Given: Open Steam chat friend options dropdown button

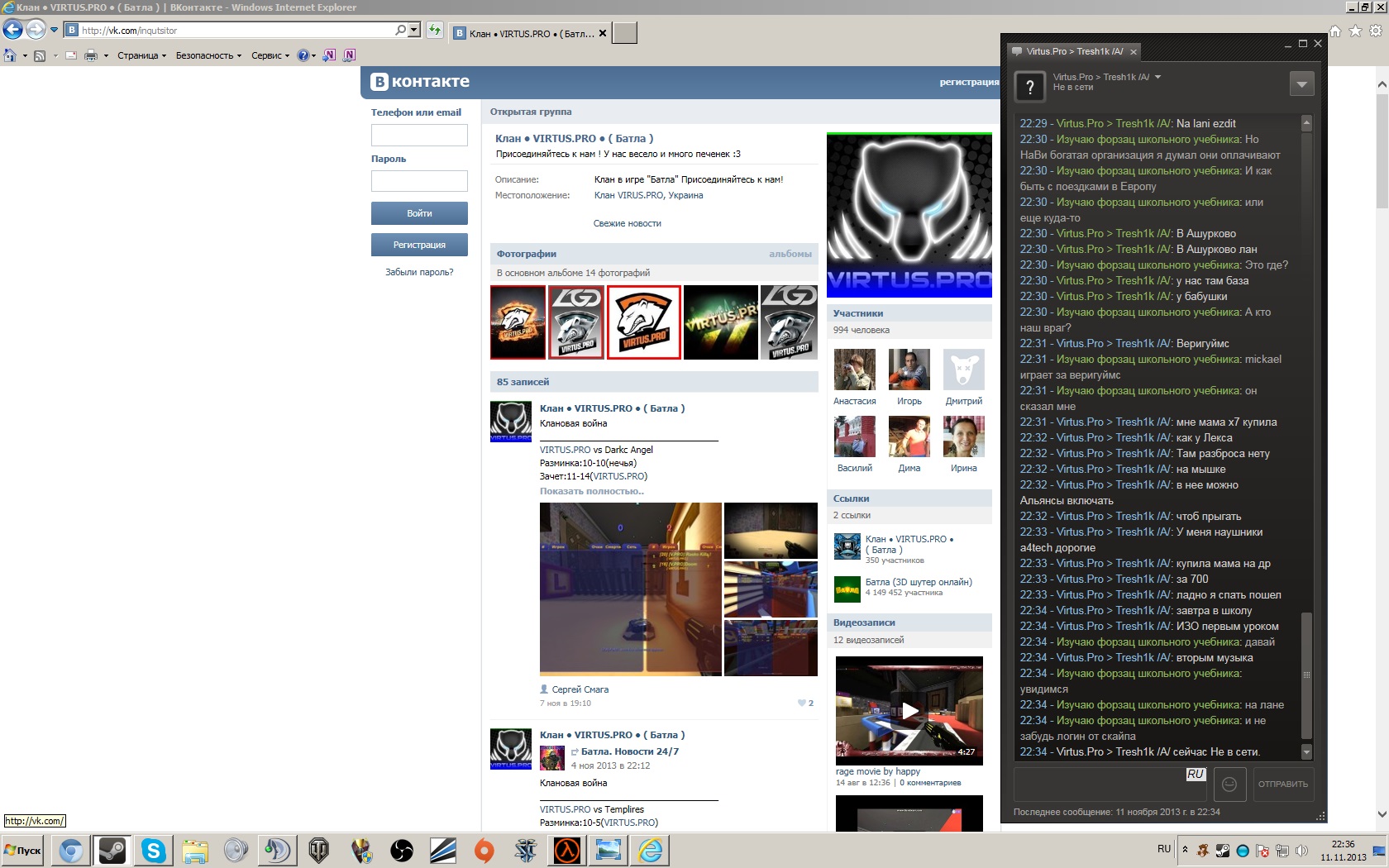Looking at the screenshot, I should 1301,83.
